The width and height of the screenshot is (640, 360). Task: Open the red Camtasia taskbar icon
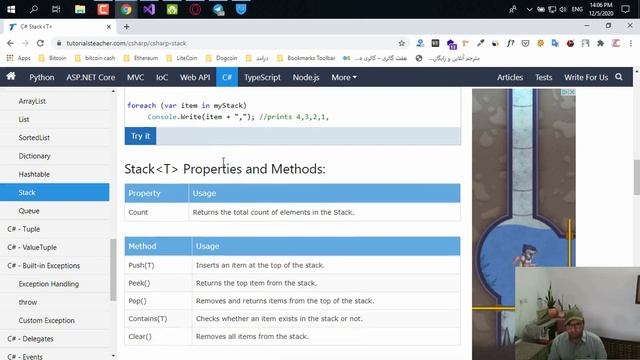tap(103, 9)
